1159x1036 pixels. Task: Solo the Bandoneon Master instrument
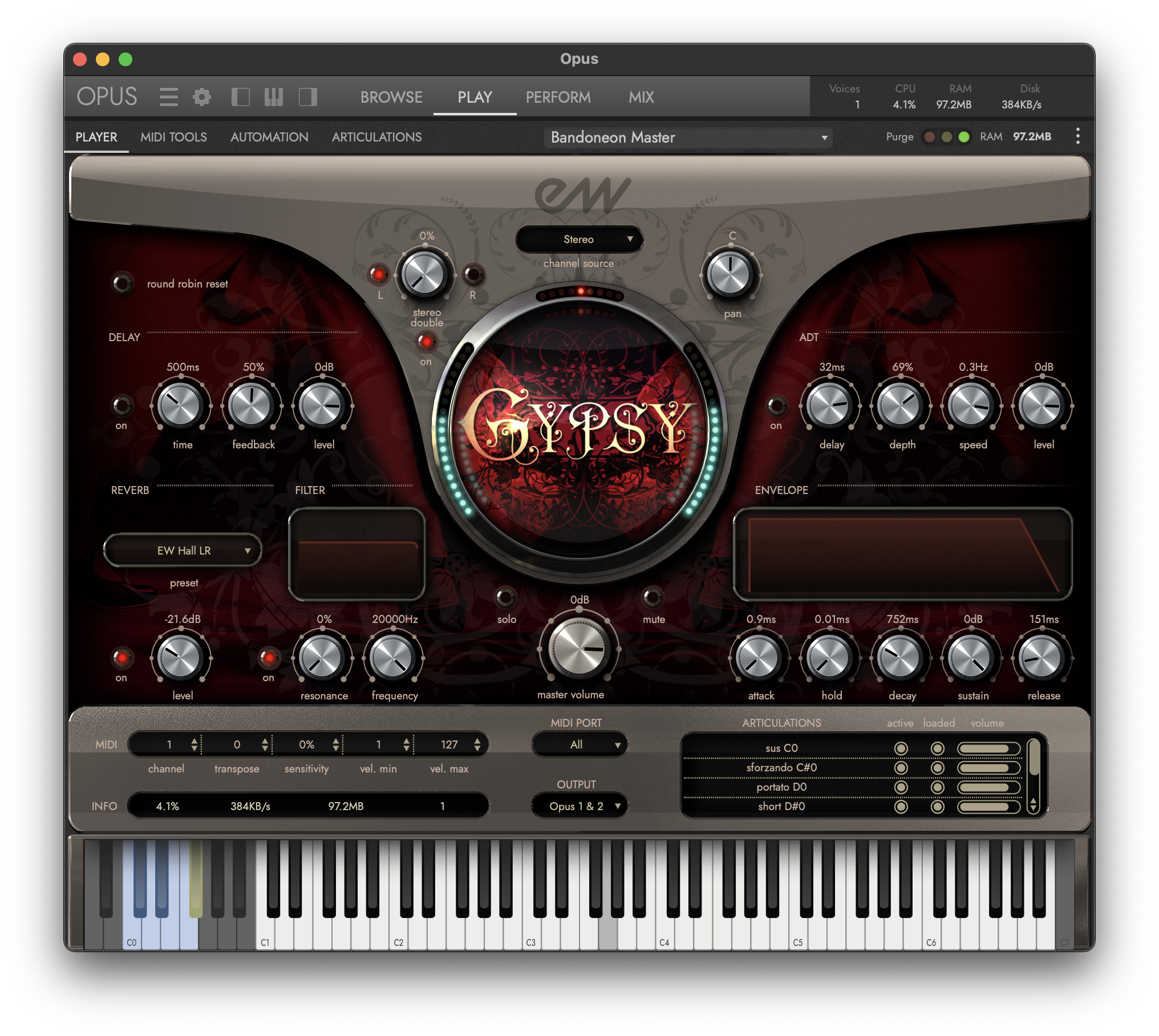pyautogui.click(x=506, y=599)
